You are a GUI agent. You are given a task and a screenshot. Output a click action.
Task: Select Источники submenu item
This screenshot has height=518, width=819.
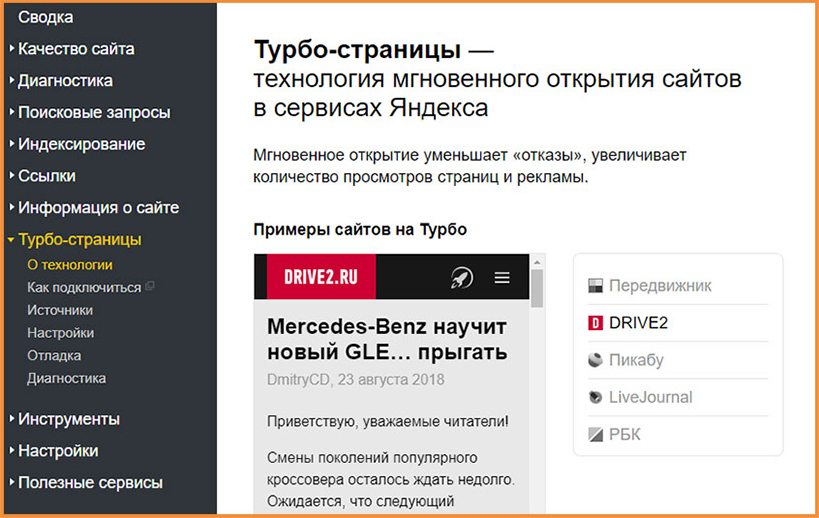(60, 310)
